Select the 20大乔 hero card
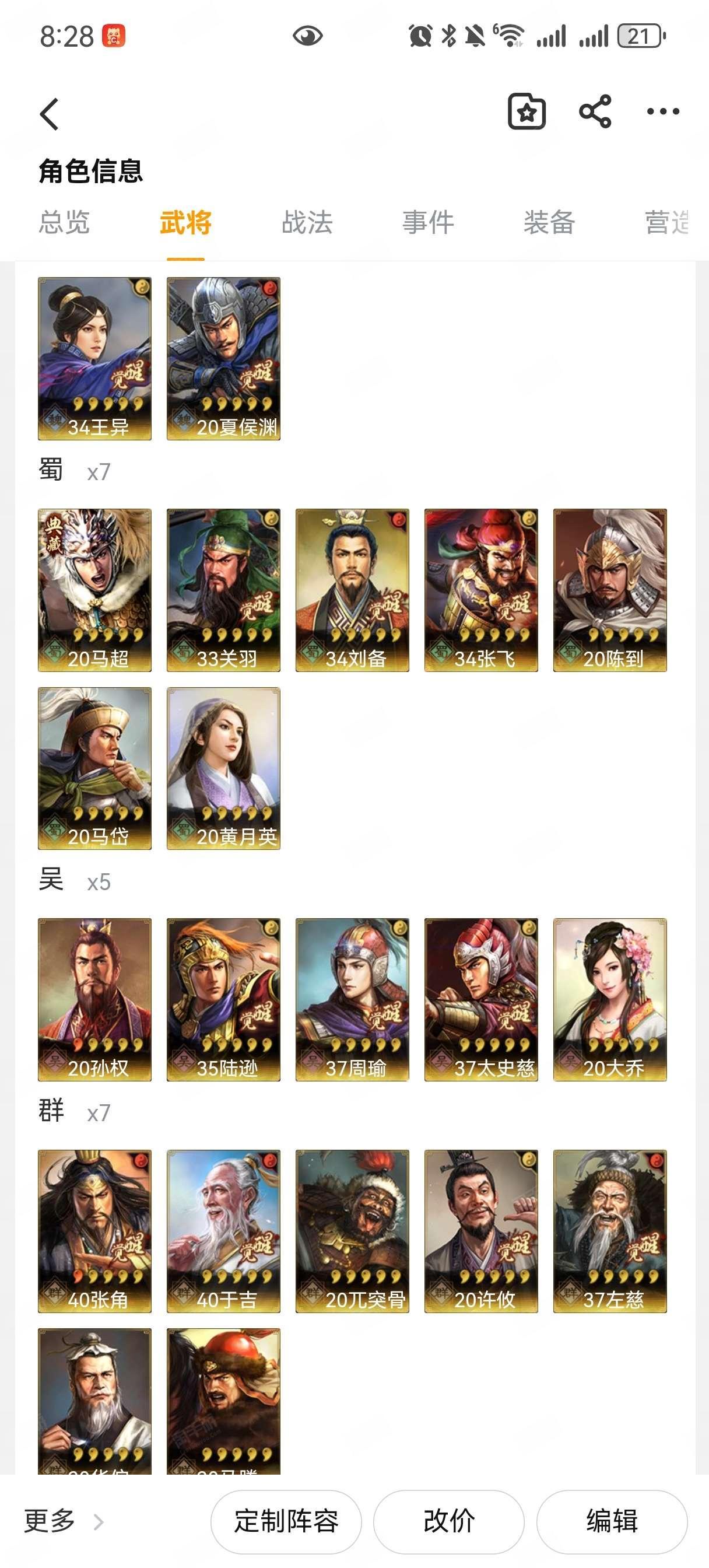 [610, 1000]
